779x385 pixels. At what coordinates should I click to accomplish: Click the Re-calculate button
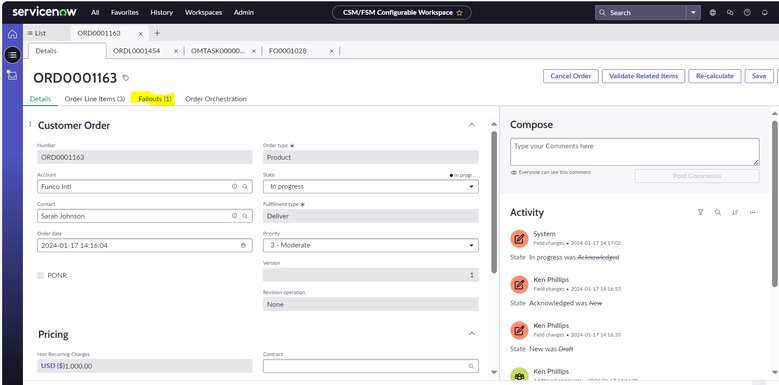(714, 76)
